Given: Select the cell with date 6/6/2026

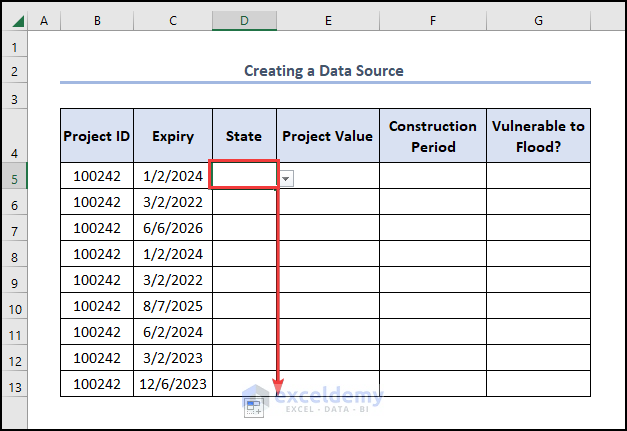Looking at the screenshot, I should click(x=172, y=228).
